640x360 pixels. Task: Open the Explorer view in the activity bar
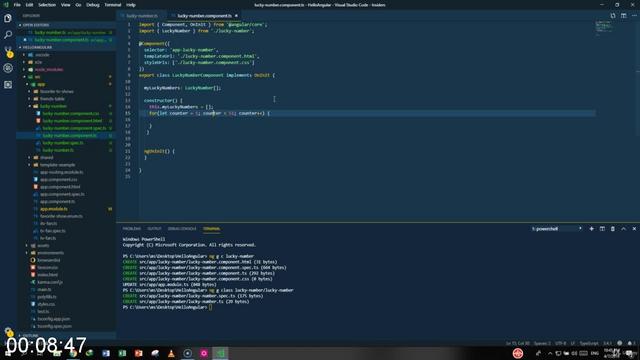point(8,18)
